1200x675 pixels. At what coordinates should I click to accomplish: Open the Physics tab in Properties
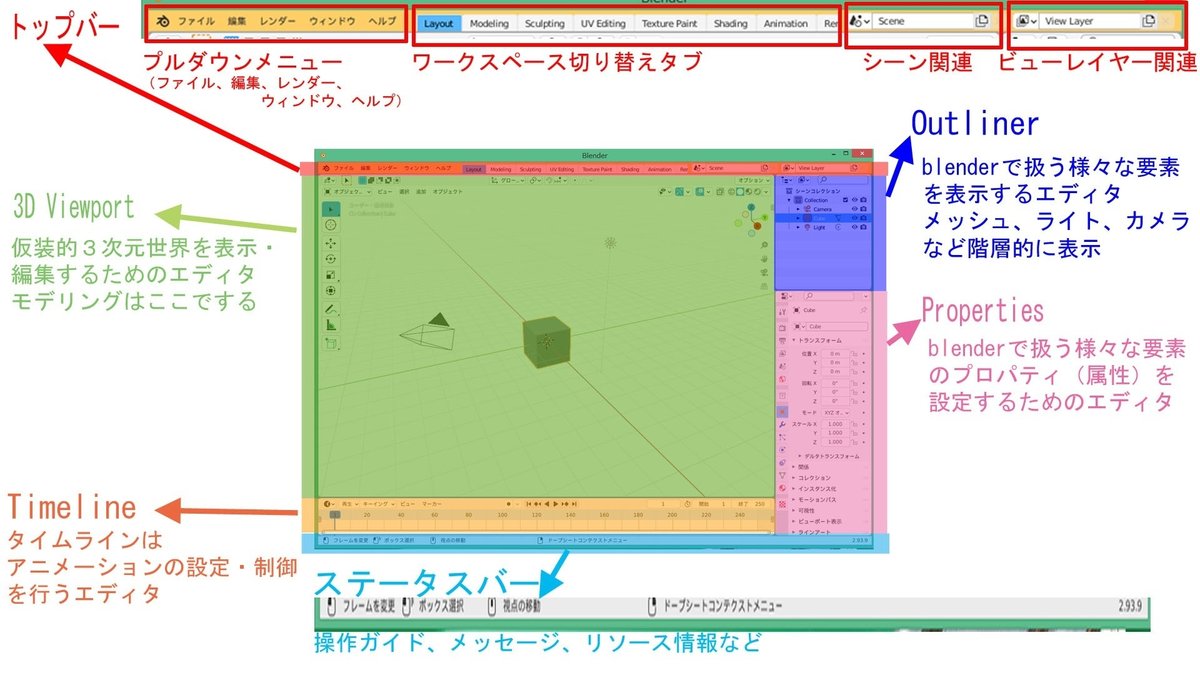782,450
